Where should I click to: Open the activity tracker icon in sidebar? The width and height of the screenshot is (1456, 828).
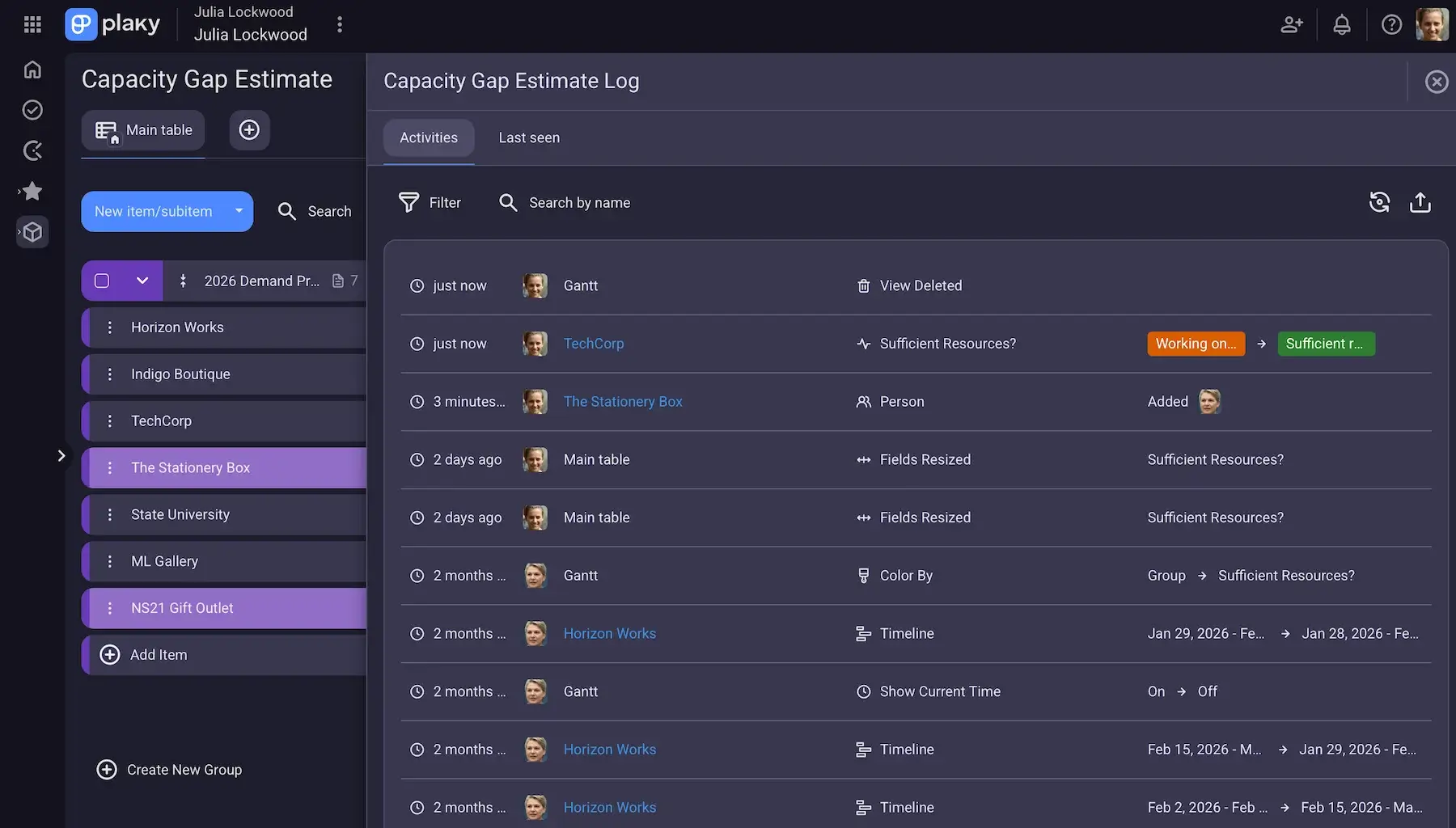tap(32, 150)
